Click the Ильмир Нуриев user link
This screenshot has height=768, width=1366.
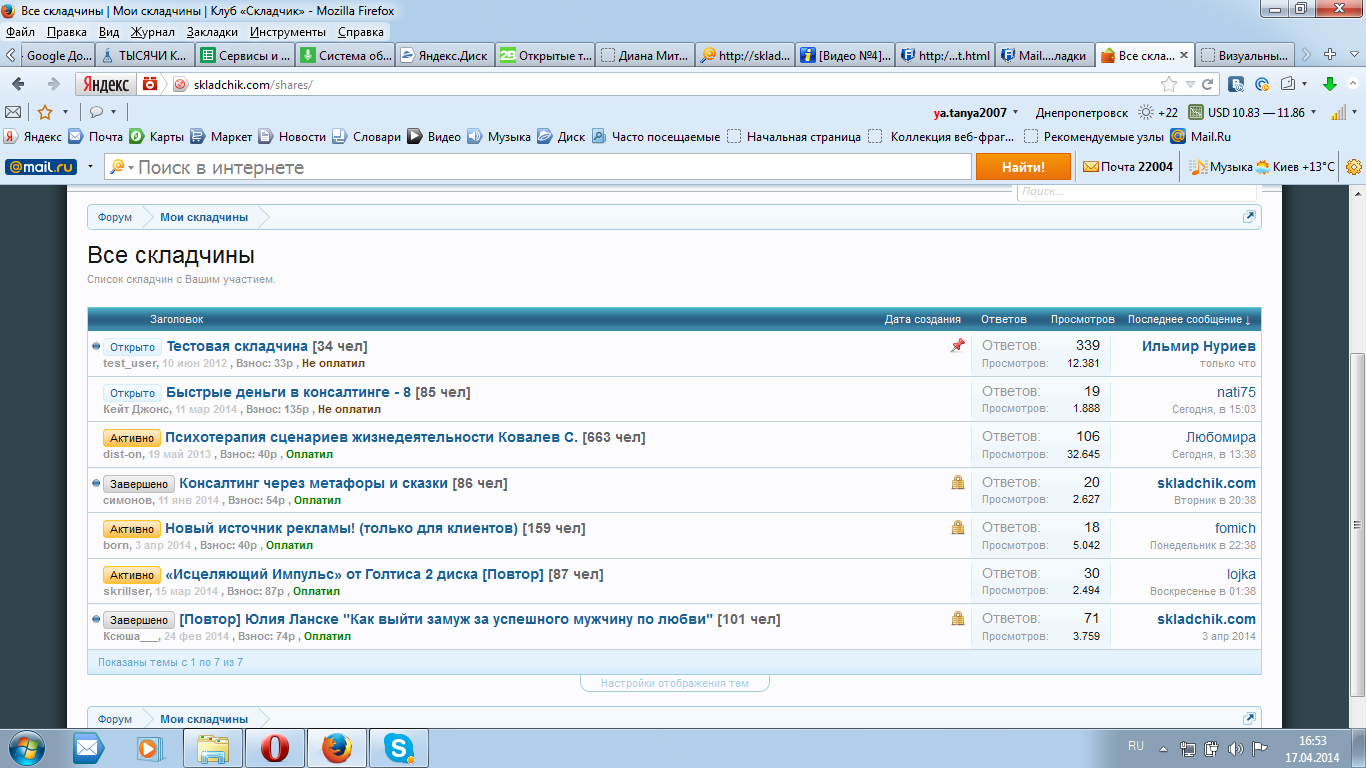click(1199, 346)
